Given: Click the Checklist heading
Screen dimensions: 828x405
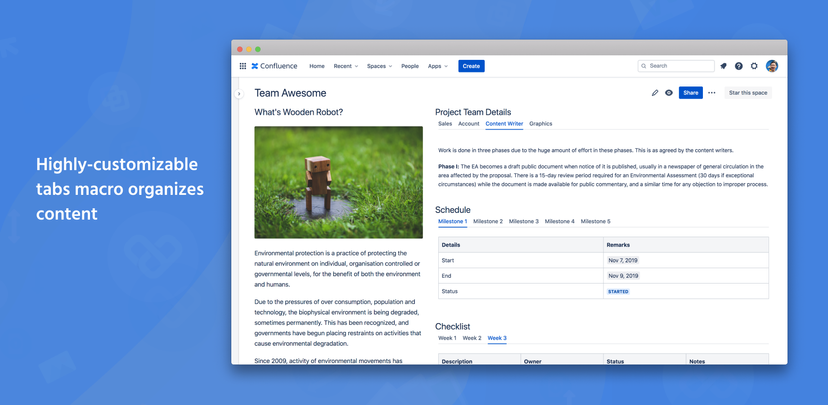Looking at the screenshot, I should click(453, 326).
